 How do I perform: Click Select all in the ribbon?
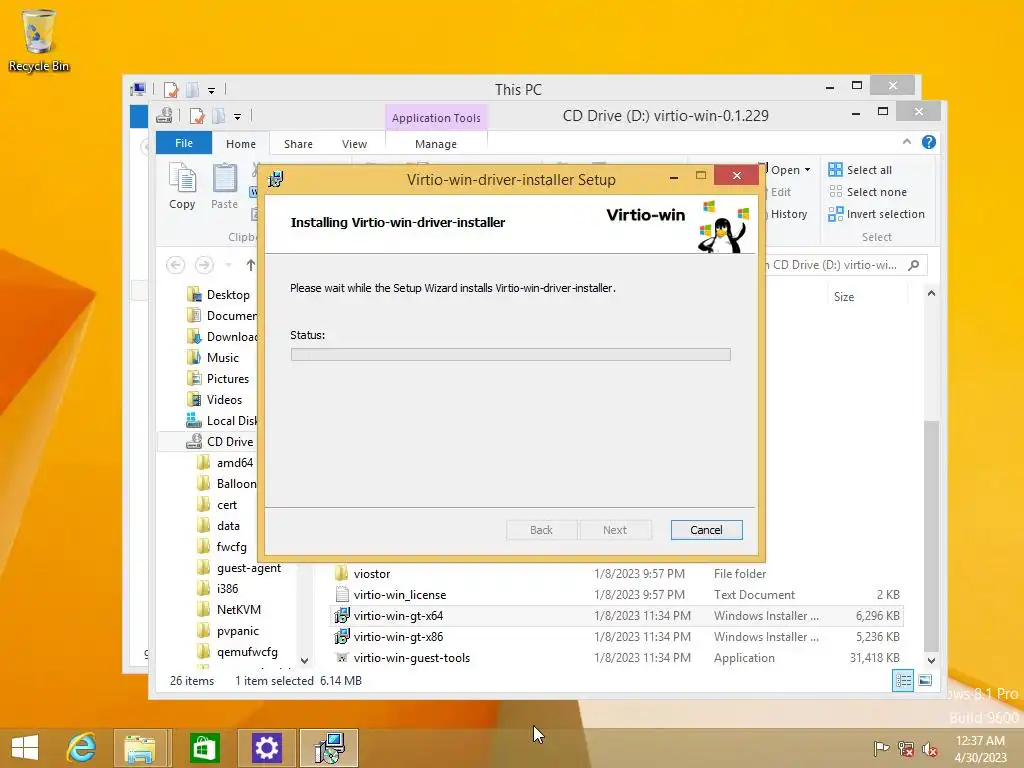tap(859, 170)
